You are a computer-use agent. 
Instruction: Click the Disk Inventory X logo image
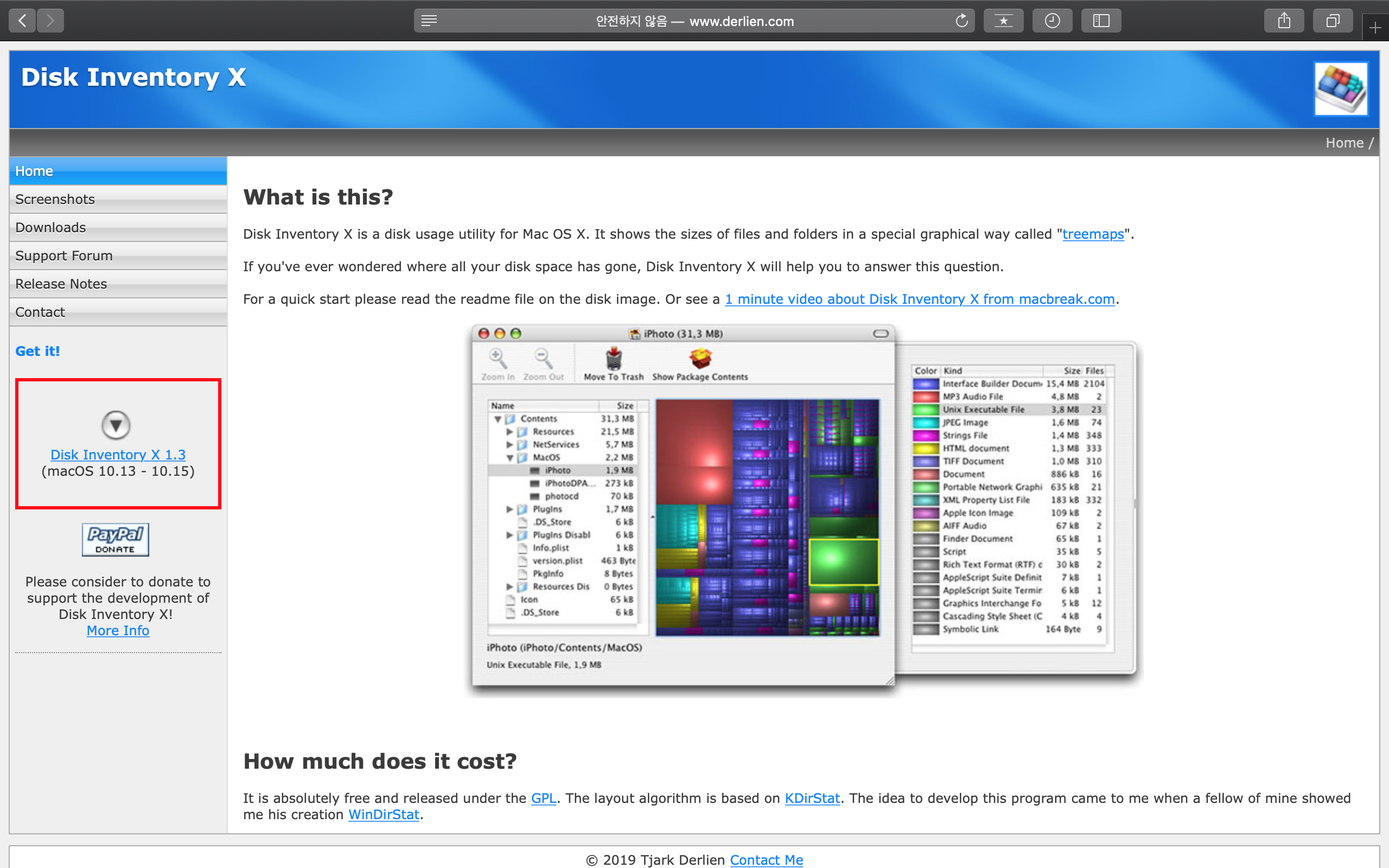pyautogui.click(x=1341, y=90)
